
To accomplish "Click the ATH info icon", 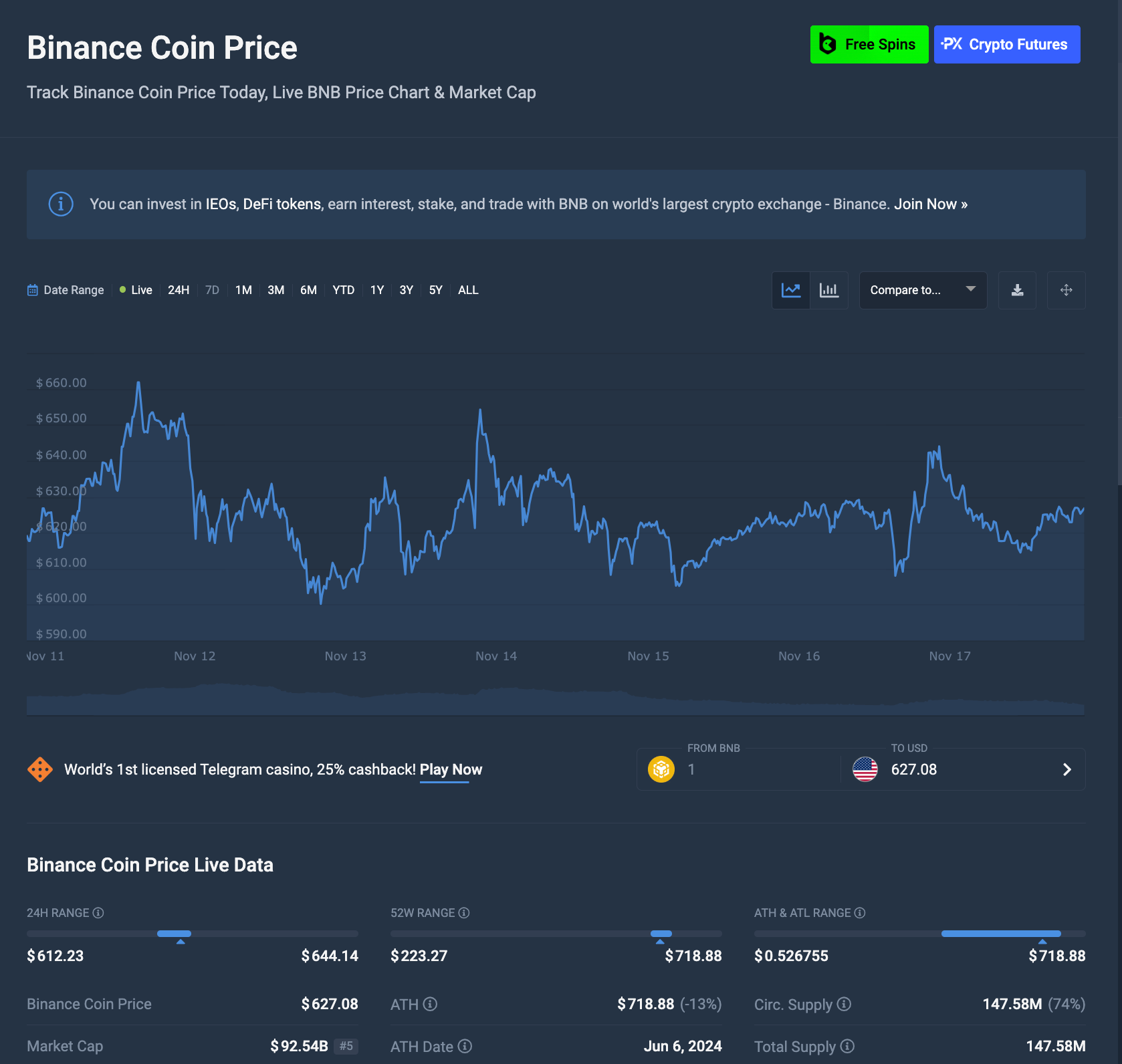I will (431, 1004).
